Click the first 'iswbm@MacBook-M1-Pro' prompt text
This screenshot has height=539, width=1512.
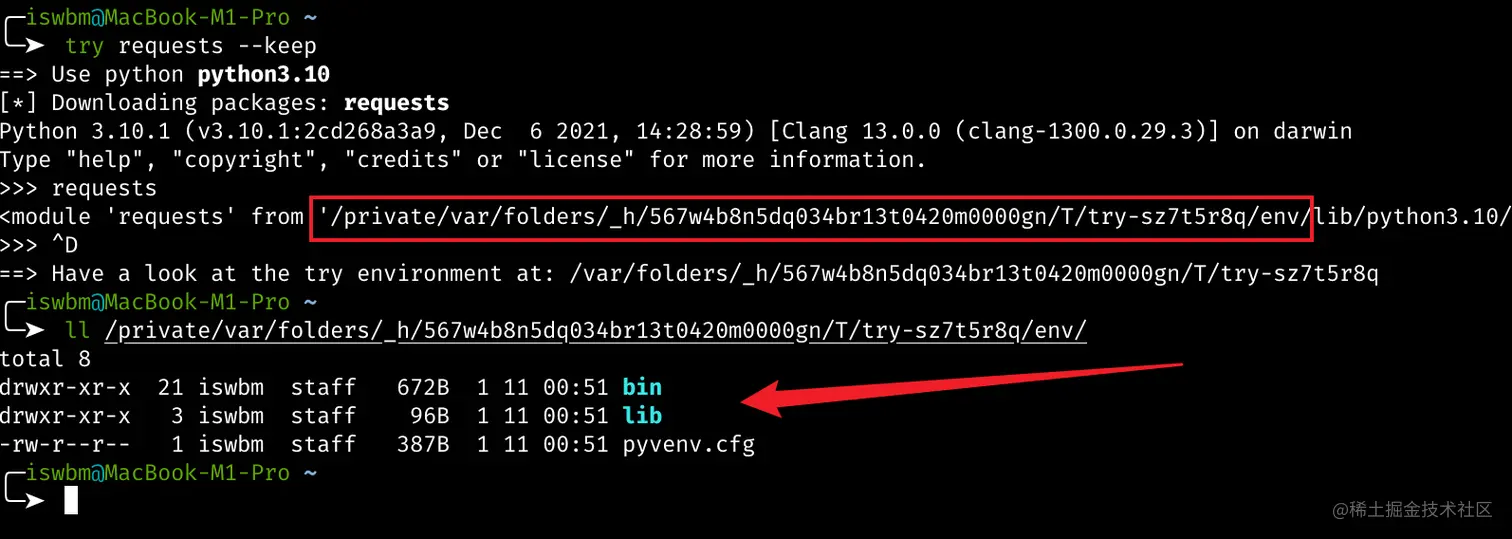[x=157, y=17]
